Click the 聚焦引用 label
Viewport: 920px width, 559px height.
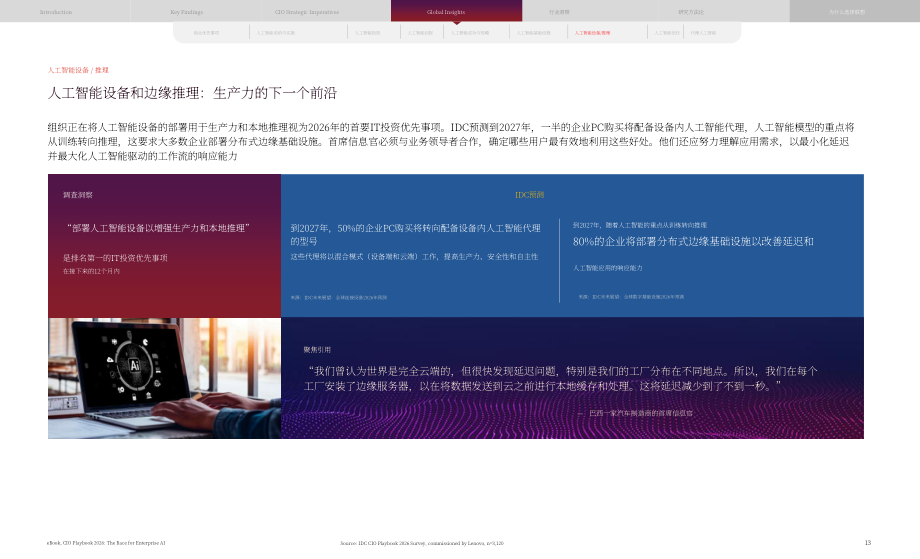pyautogui.click(x=317, y=350)
